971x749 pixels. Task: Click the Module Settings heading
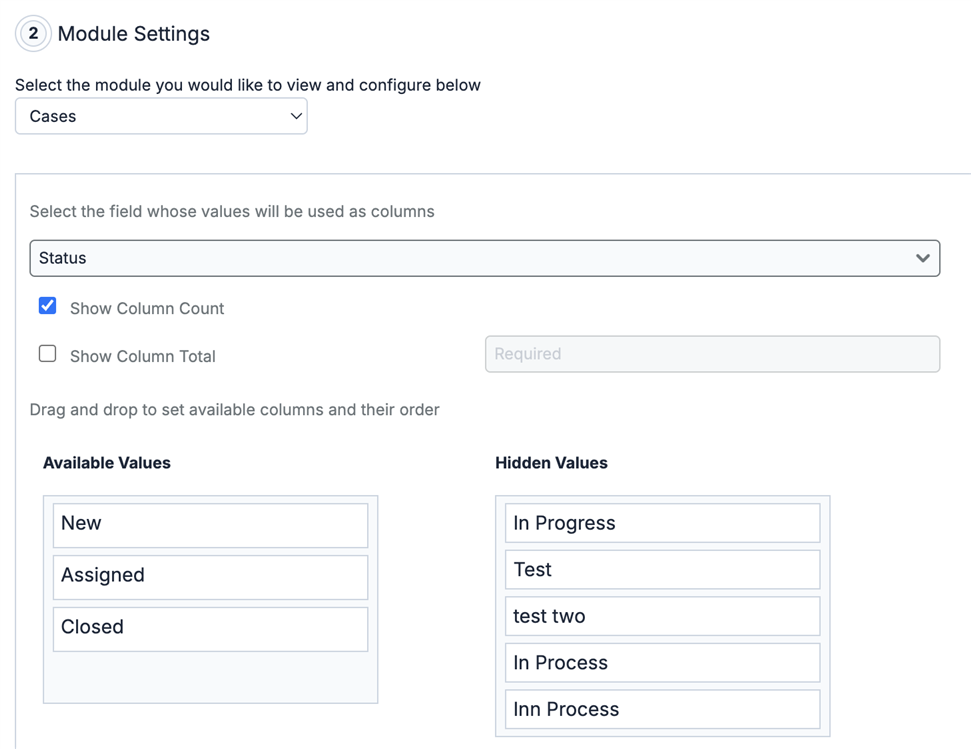pyautogui.click(x=134, y=34)
